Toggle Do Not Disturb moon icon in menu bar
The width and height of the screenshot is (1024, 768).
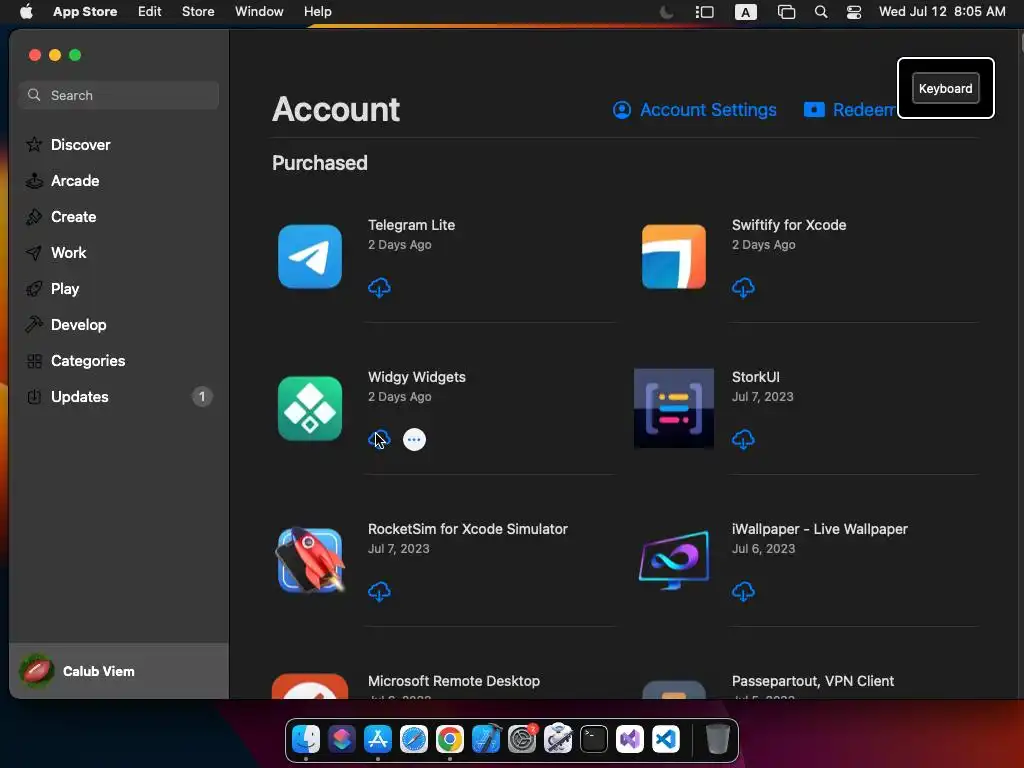coord(667,11)
